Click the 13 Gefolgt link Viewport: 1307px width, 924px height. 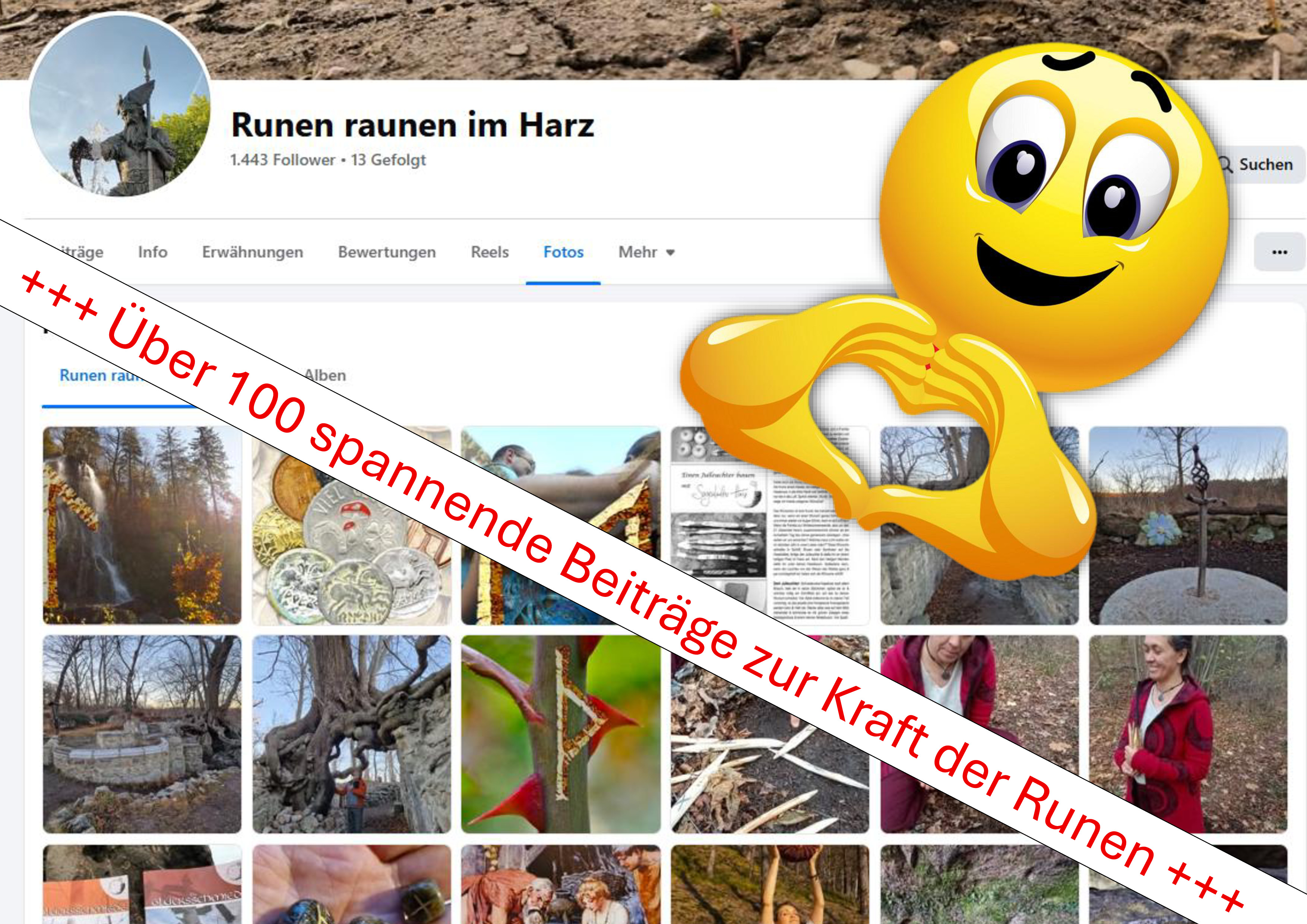click(388, 160)
